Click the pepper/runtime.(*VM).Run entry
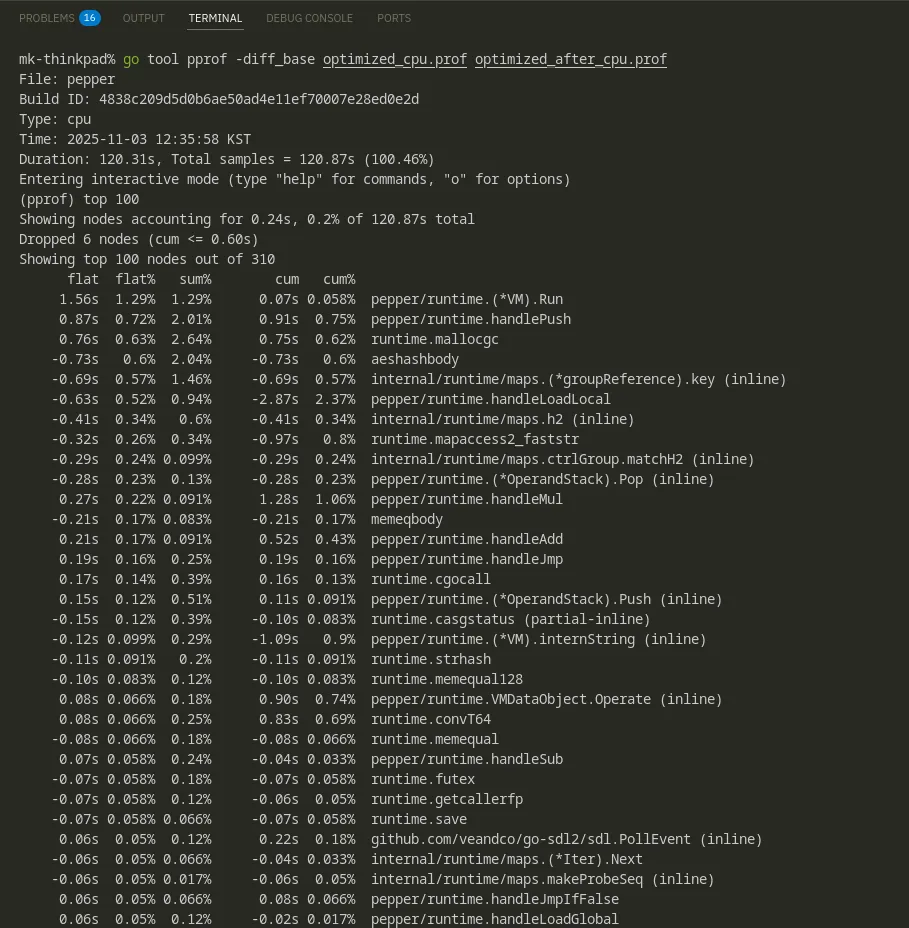The height and width of the screenshot is (928, 909). click(x=467, y=299)
